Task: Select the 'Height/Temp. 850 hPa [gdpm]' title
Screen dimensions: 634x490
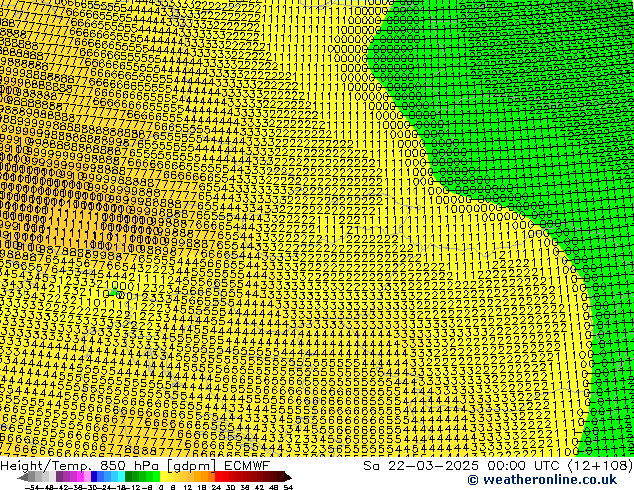Action: click(109, 466)
